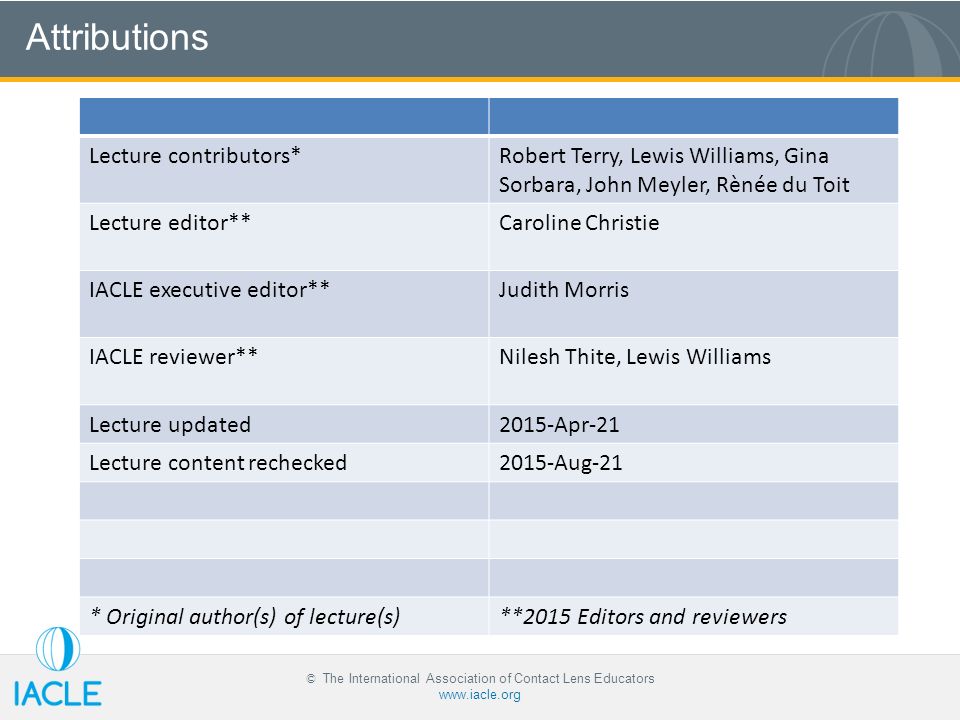Image resolution: width=960 pixels, height=720 pixels.
Task: Select 'Caroline Christie' cell
Action: click(694, 237)
